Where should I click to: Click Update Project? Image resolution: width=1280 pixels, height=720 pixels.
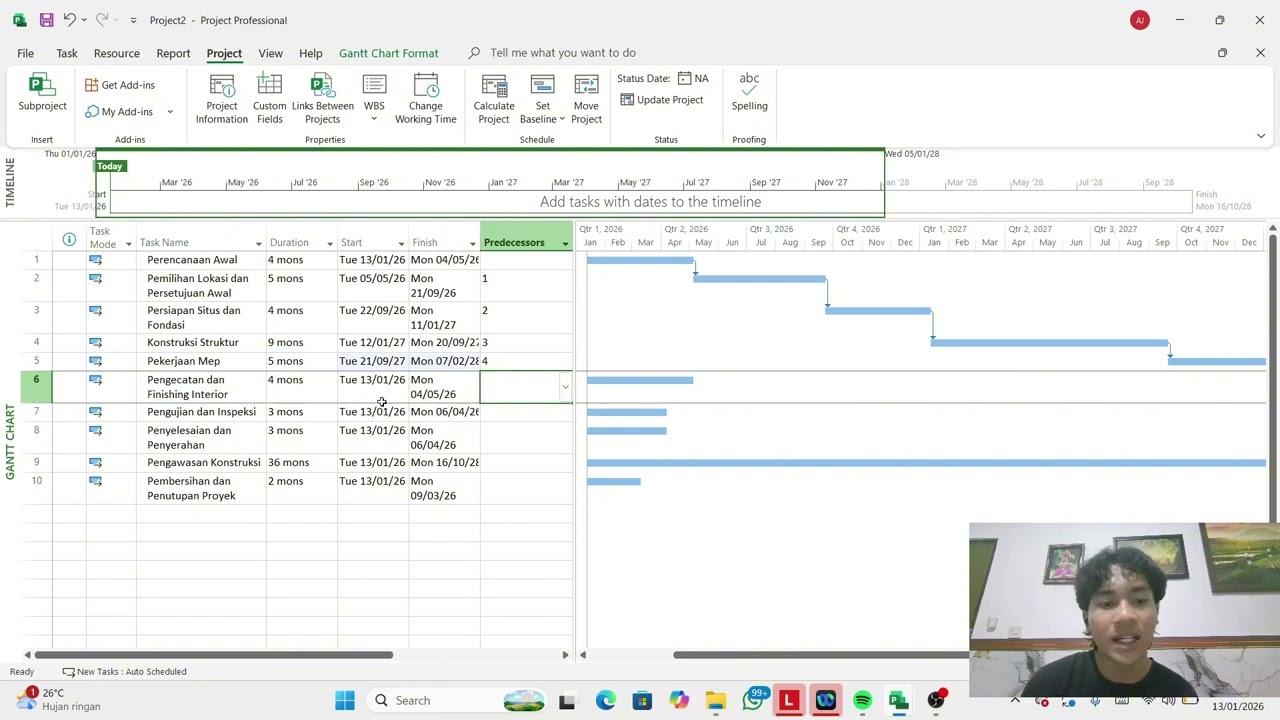(x=661, y=100)
